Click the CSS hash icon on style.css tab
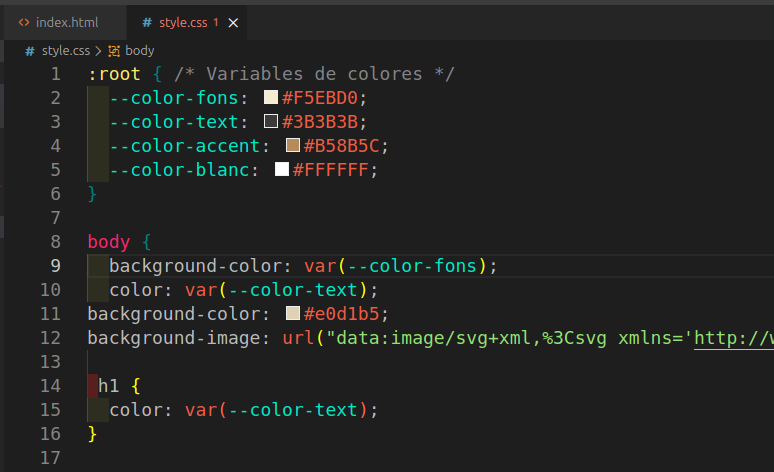 (147, 22)
